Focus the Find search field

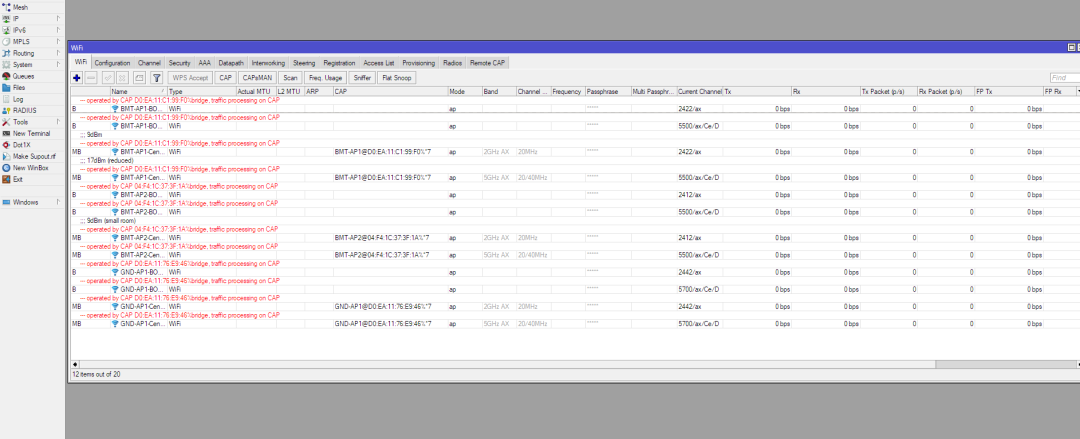tap(1065, 78)
